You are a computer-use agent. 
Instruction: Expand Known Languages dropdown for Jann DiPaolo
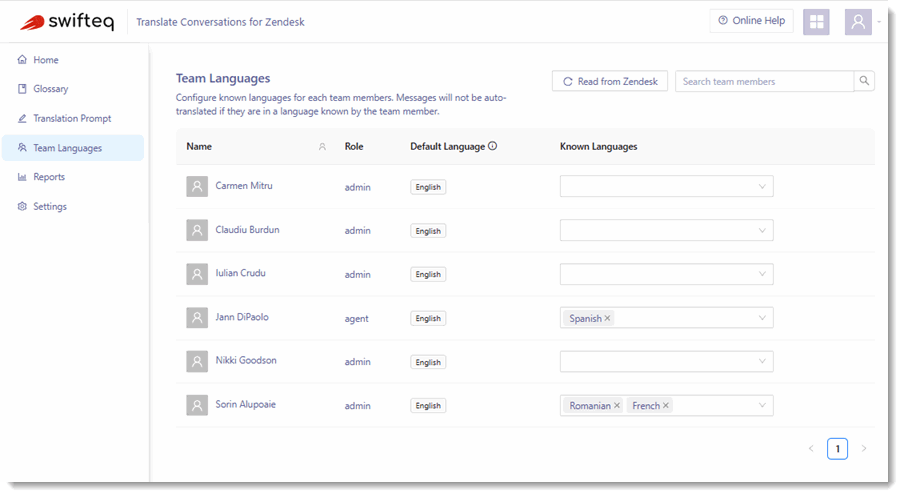click(762, 318)
